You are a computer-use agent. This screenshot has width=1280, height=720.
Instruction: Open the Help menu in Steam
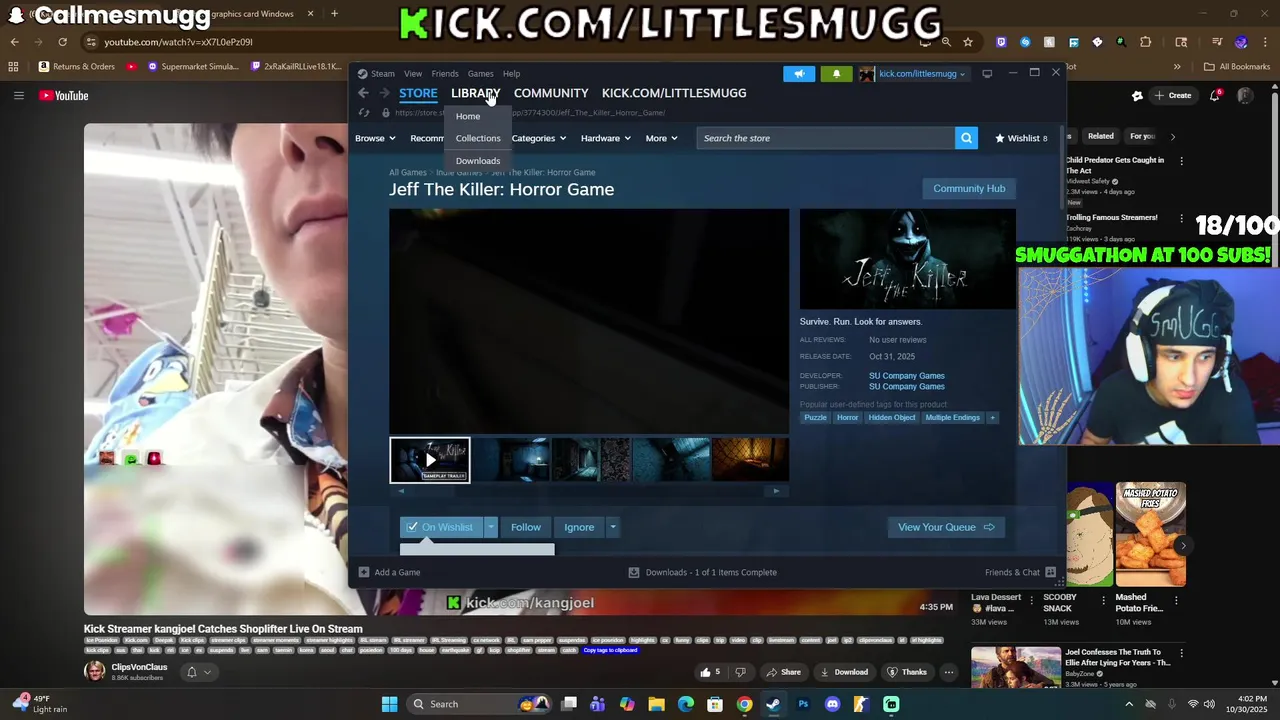click(x=511, y=73)
